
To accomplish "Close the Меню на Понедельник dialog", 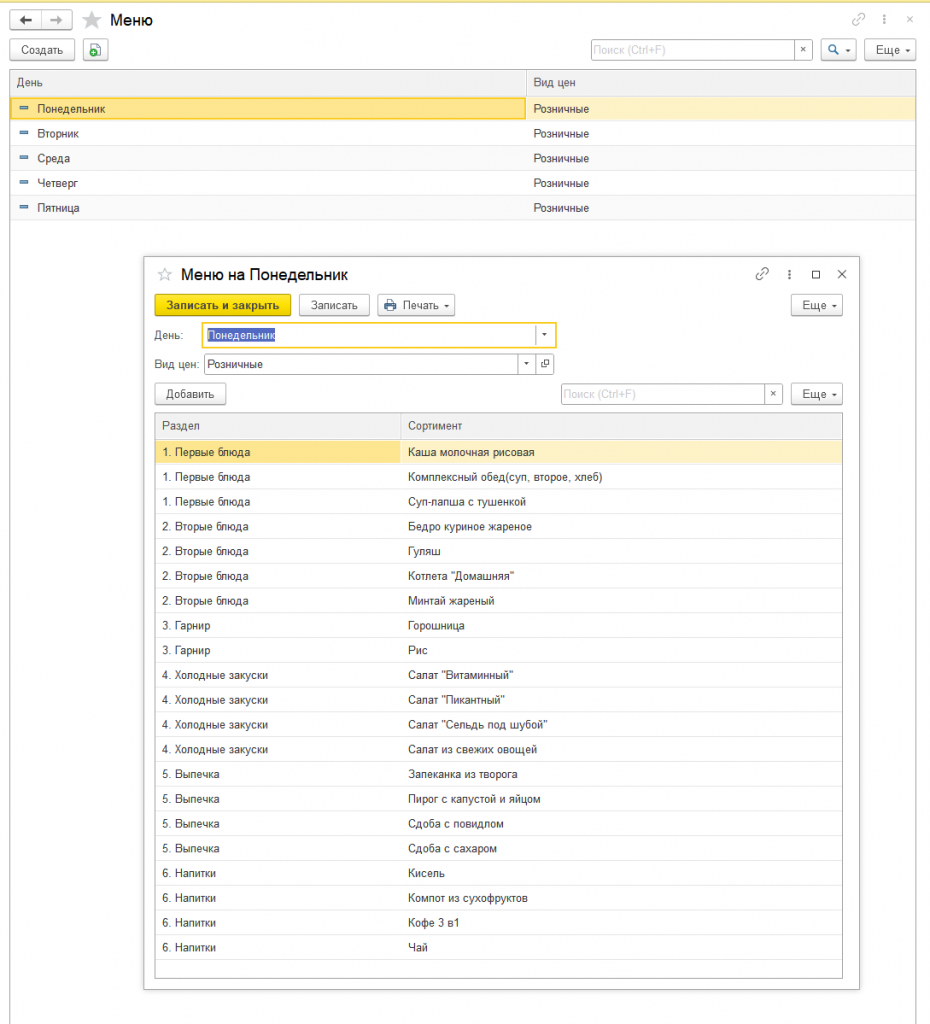I will (842, 274).
